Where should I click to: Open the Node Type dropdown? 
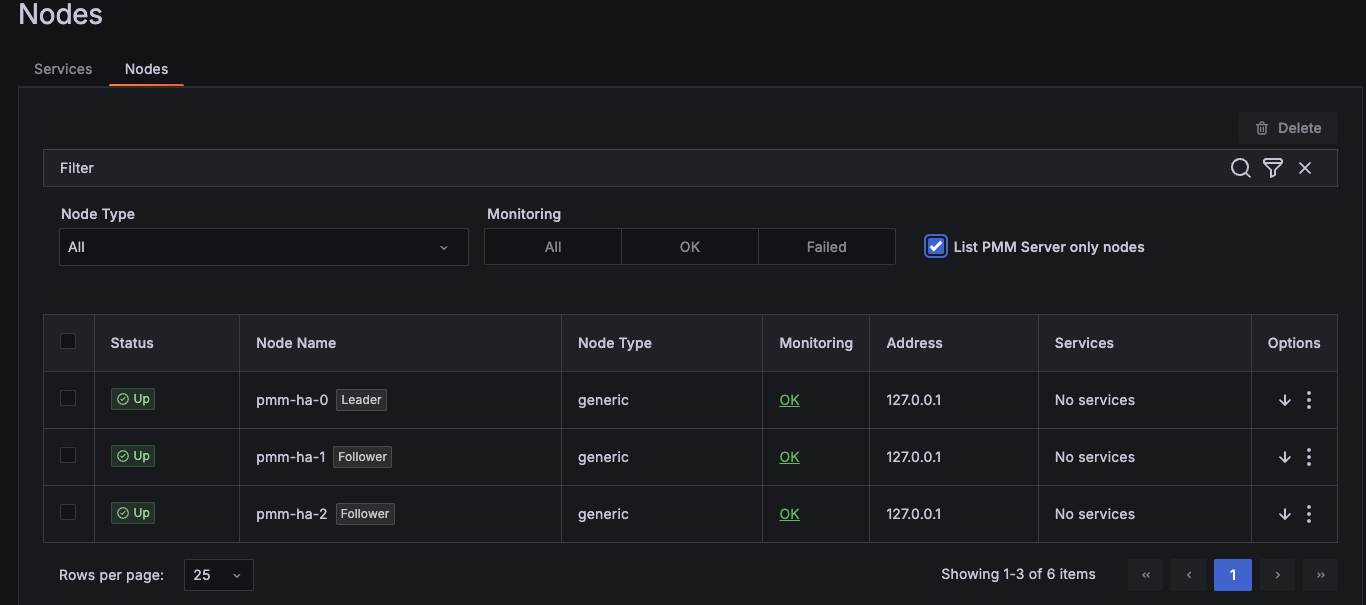263,246
